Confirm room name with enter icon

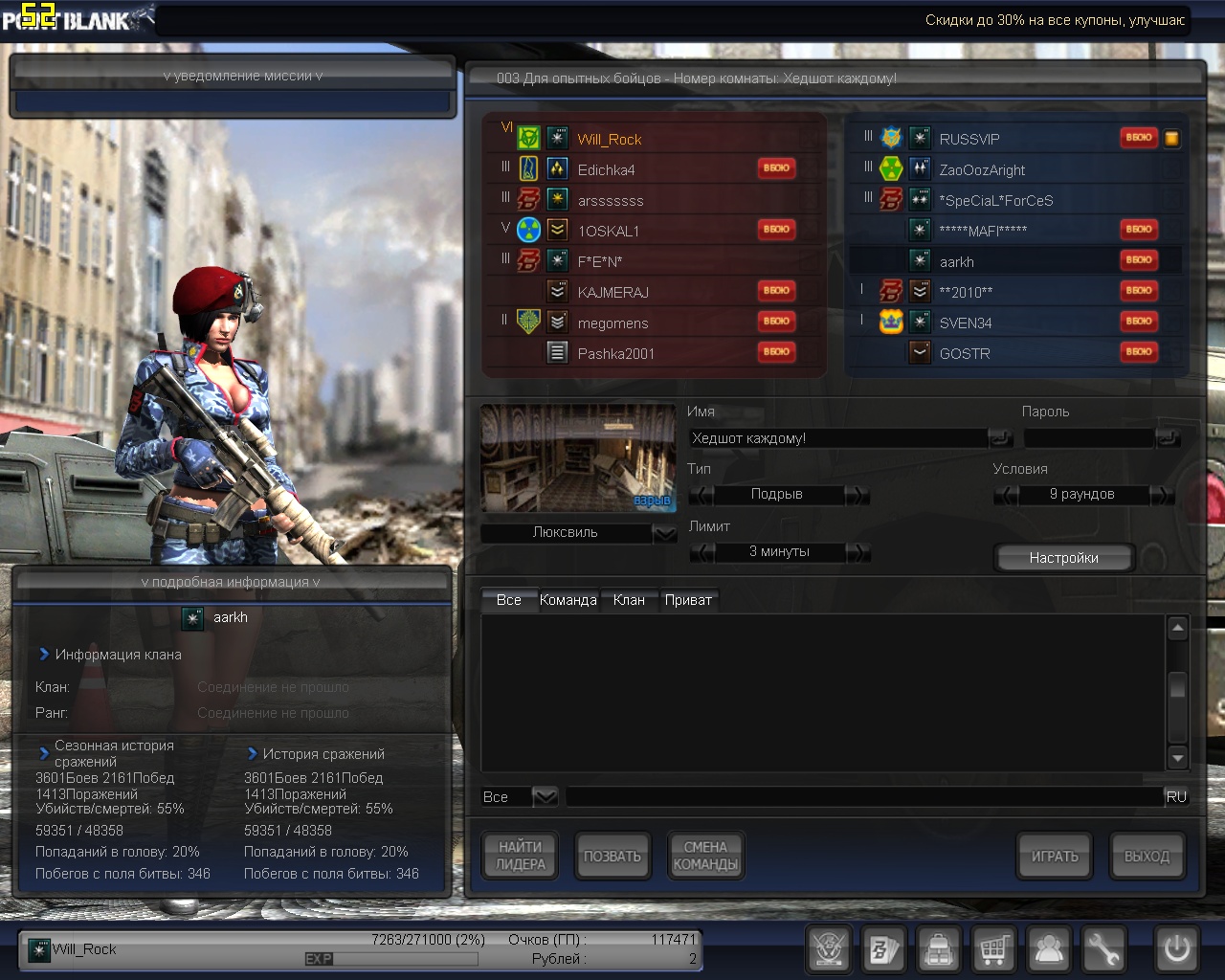[x=1000, y=438]
